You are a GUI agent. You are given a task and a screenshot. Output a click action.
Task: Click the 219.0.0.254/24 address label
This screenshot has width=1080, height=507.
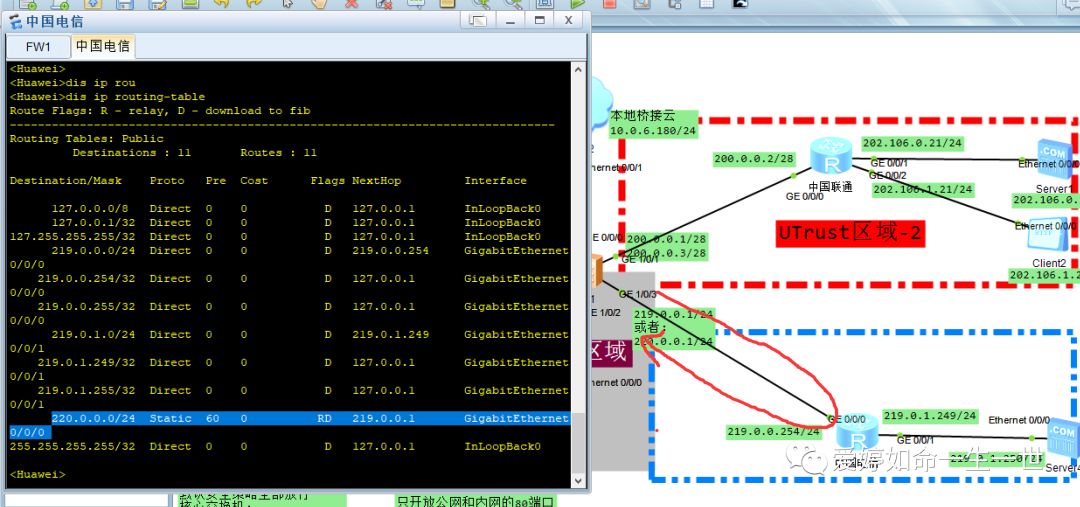(773, 432)
